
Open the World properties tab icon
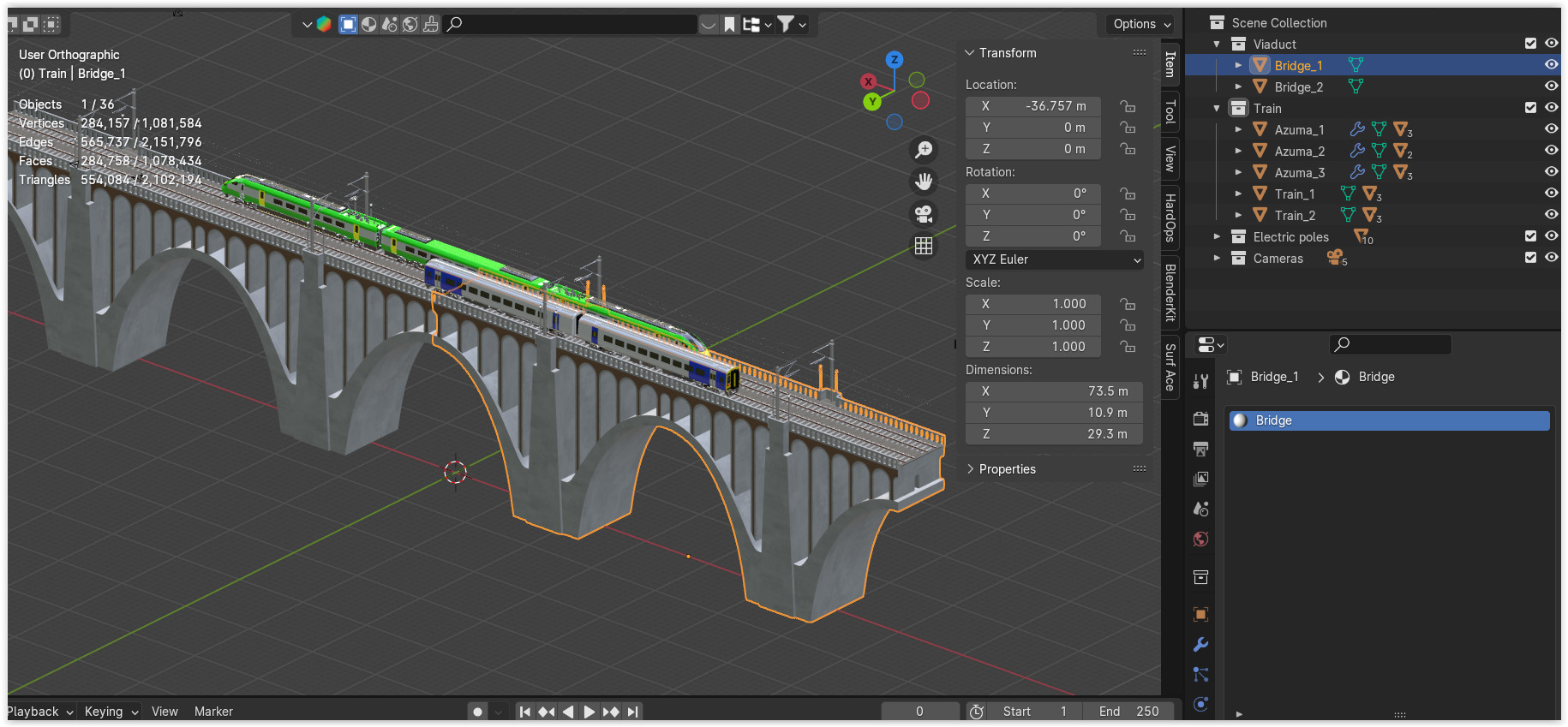pyautogui.click(x=1200, y=539)
